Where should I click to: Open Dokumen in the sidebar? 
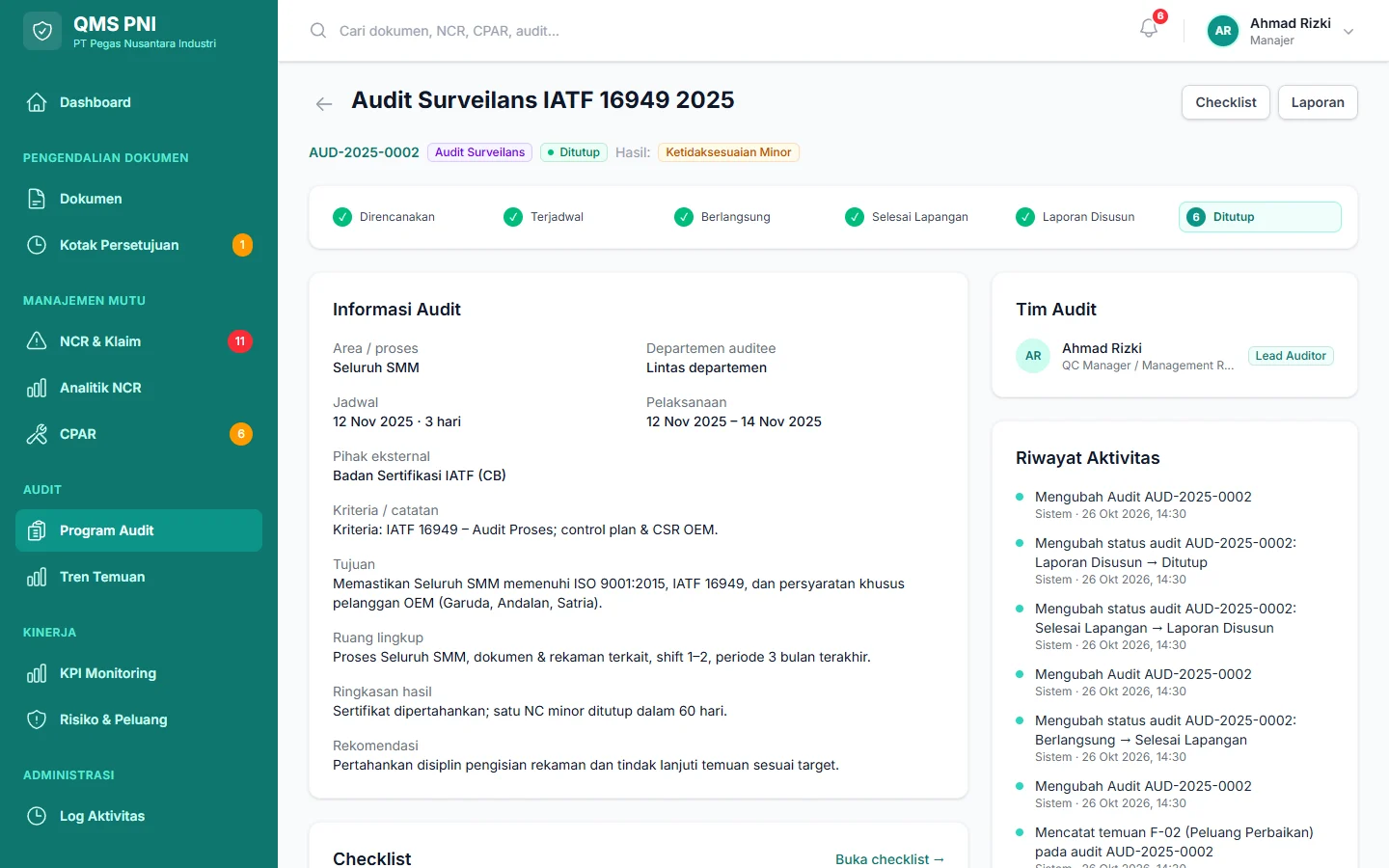coord(139,199)
